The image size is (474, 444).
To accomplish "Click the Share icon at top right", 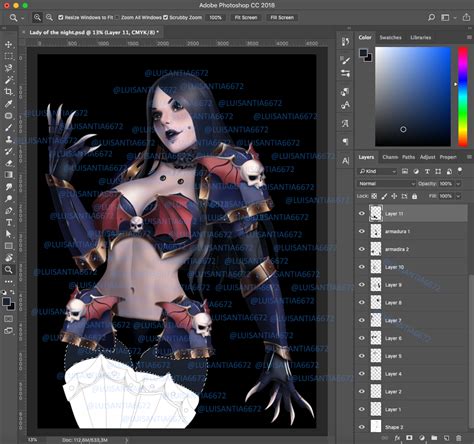I will pos(466,17).
